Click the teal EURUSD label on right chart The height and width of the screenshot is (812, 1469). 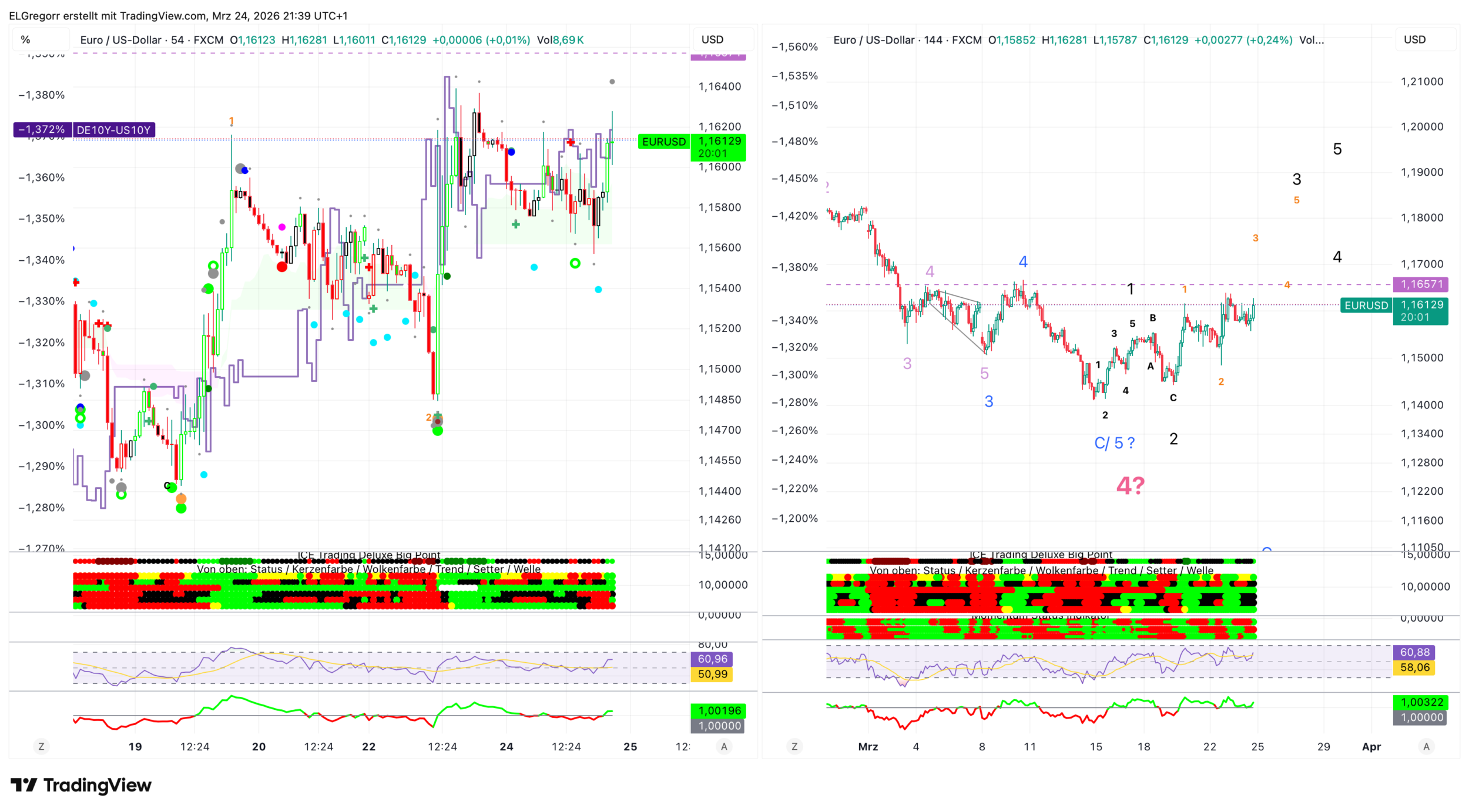pos(1366,306)
